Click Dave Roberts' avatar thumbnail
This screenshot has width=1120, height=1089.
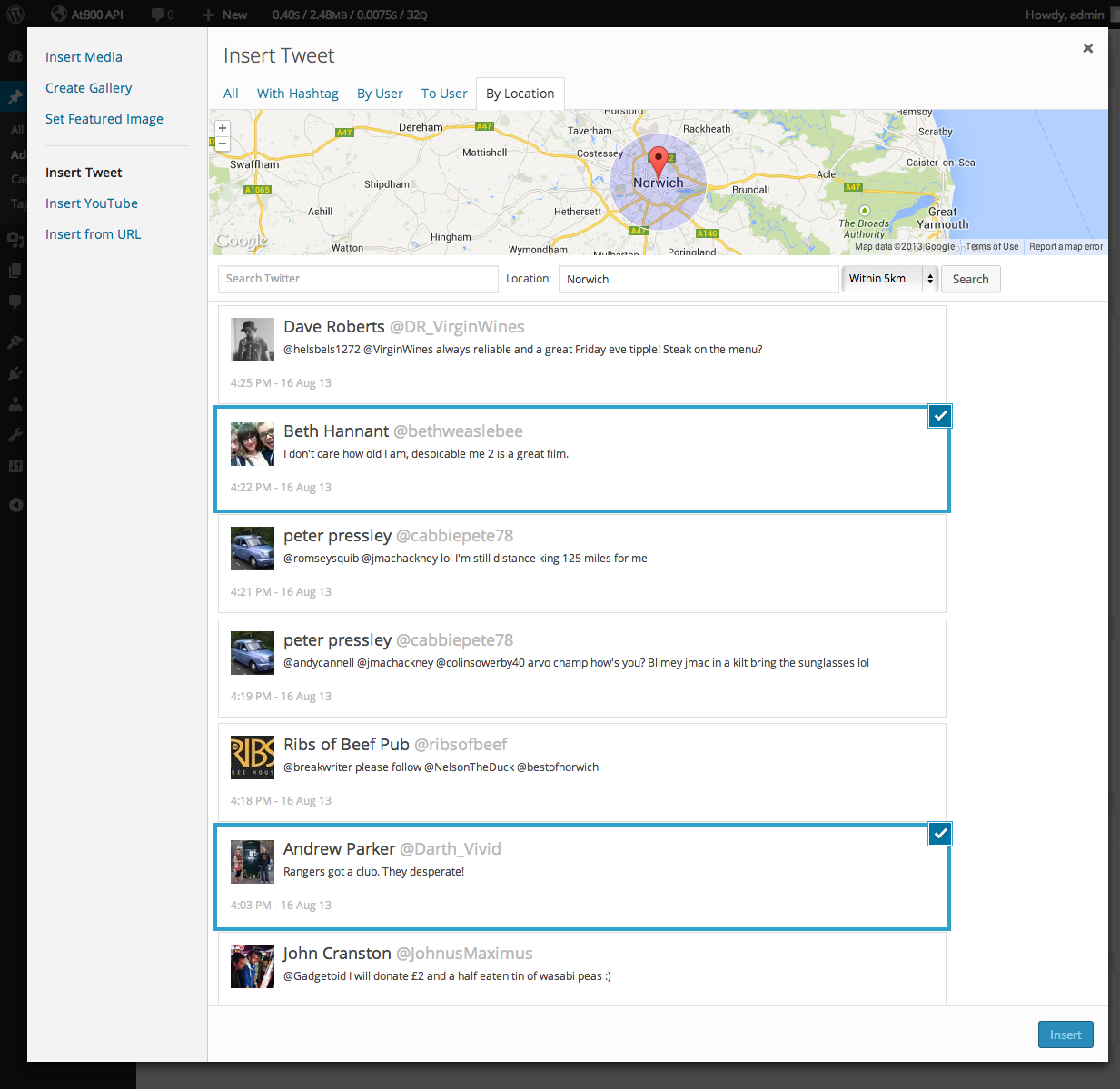coord(253,340)
